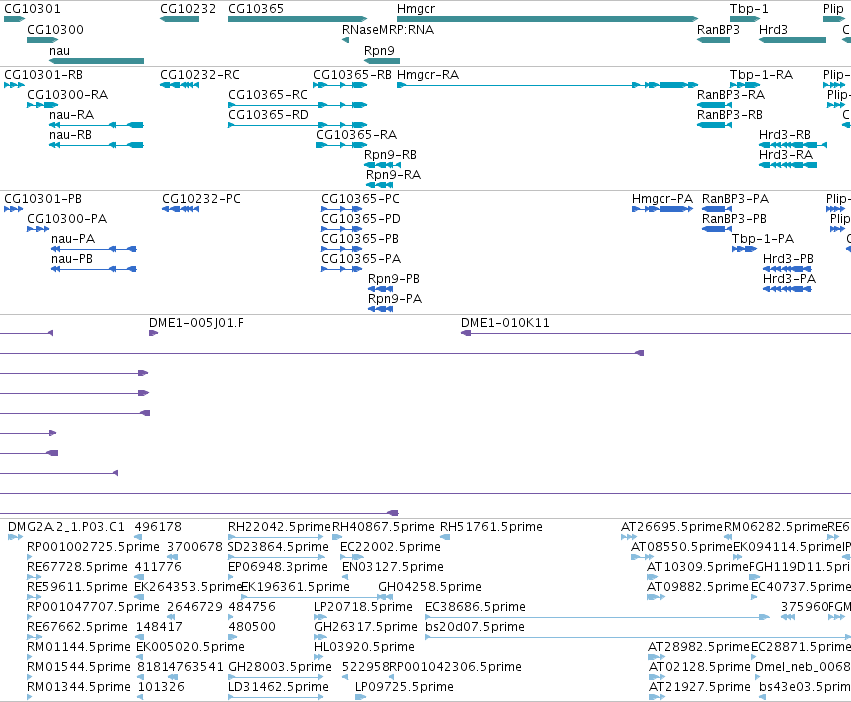851x702 pixels.
Task: Select the CG10232-RC transcript
Action: 180,85
